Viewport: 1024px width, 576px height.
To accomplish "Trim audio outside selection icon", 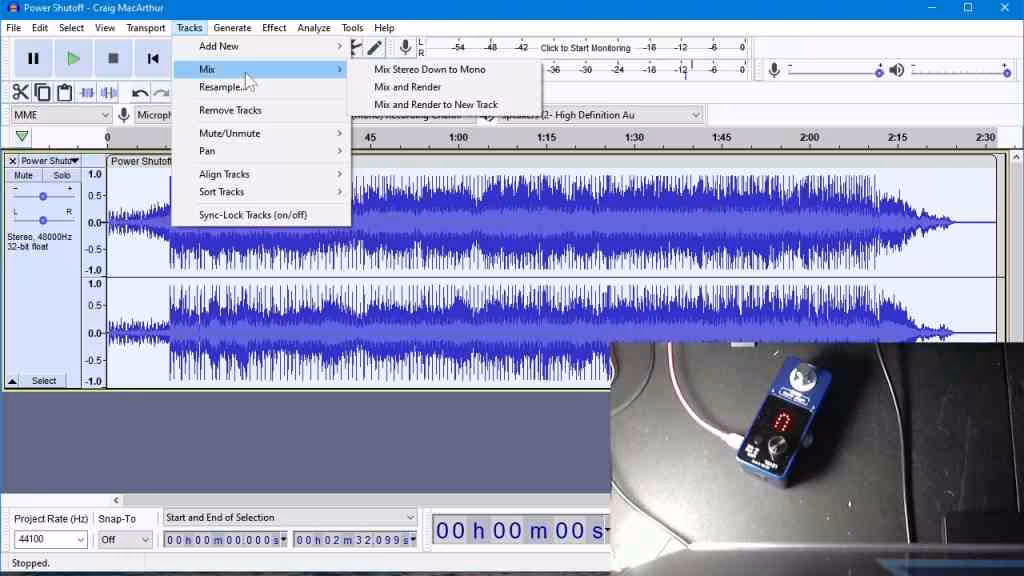I will (x=87, y=92).
